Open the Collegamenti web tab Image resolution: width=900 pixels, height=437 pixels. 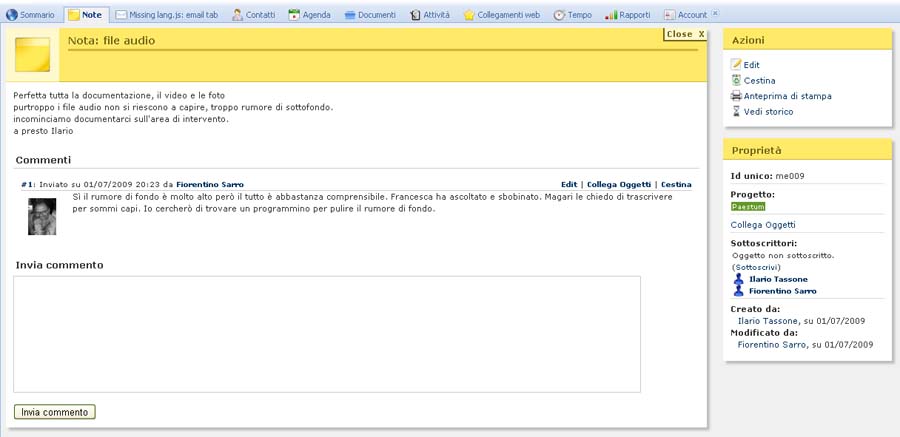point(501,15)
